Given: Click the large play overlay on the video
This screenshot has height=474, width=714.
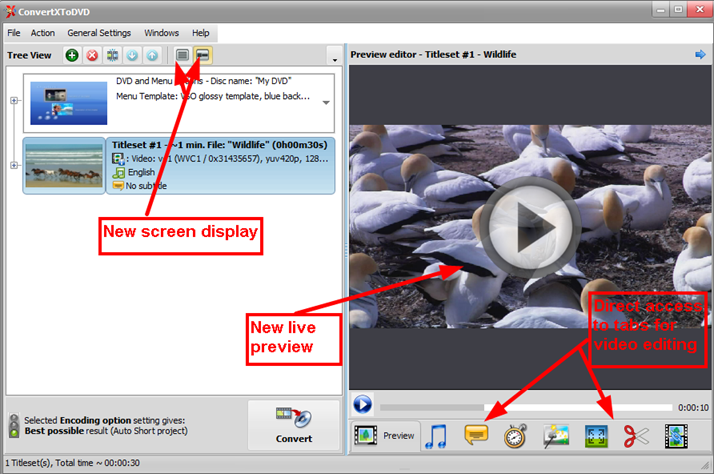Looking at the screenshot, I should pyautogui.click(x=530, y=227).
